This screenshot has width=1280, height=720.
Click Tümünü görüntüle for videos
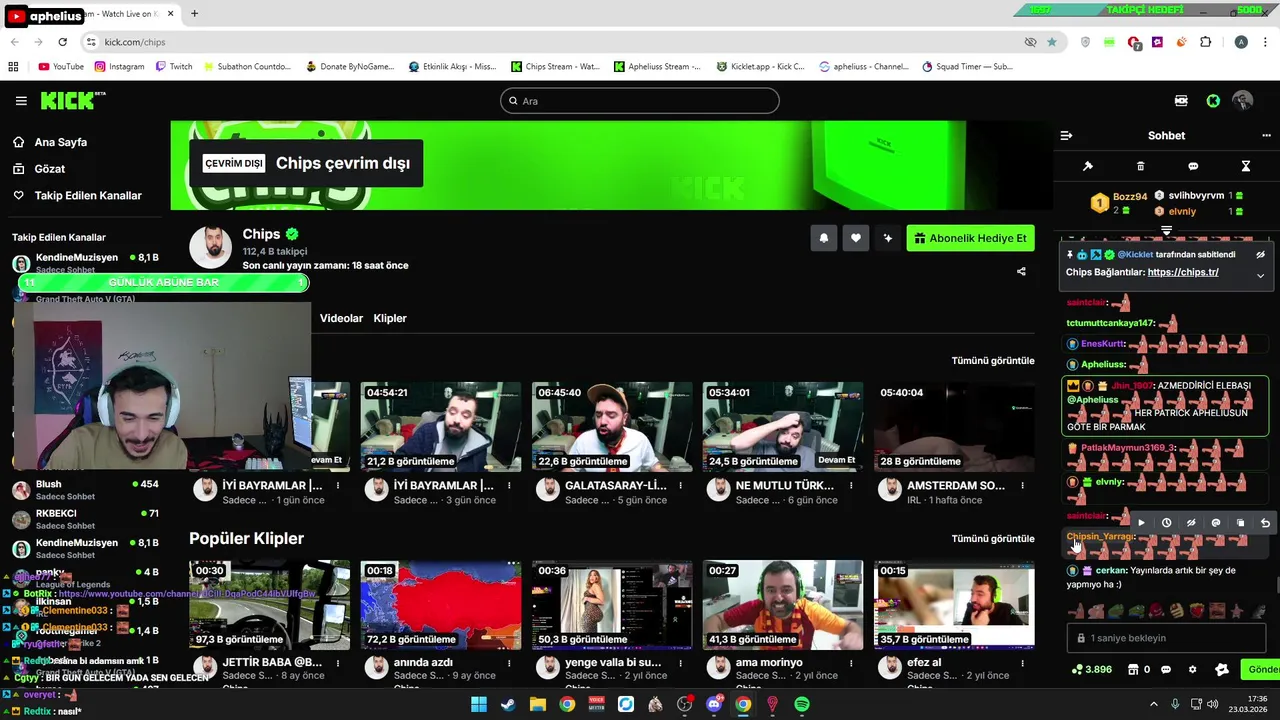coord(993,361)
